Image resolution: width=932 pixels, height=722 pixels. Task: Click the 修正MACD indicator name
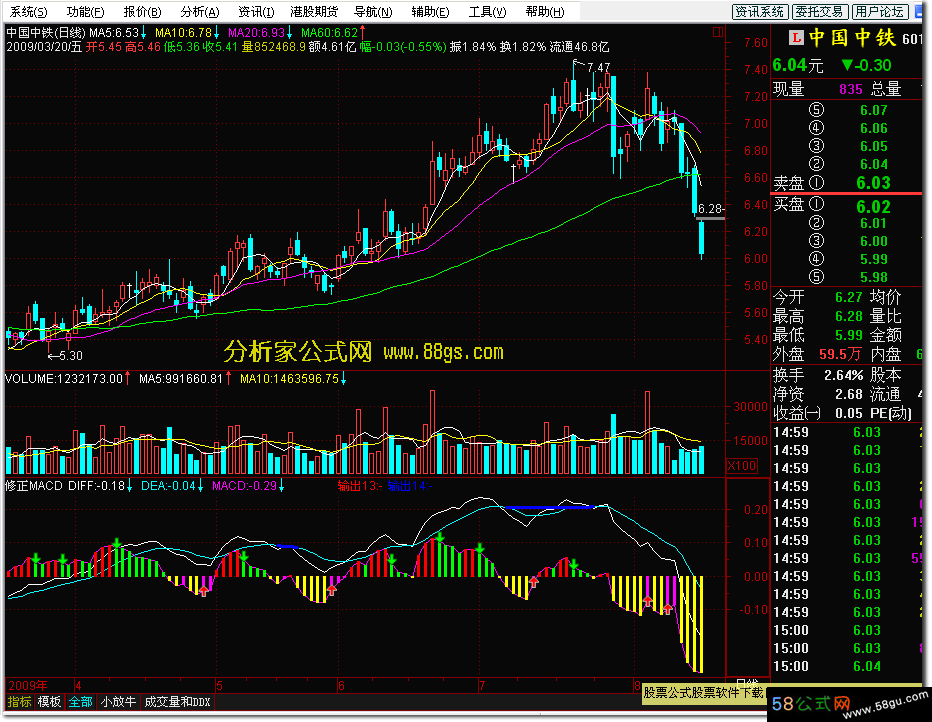(x=34, y=485)
